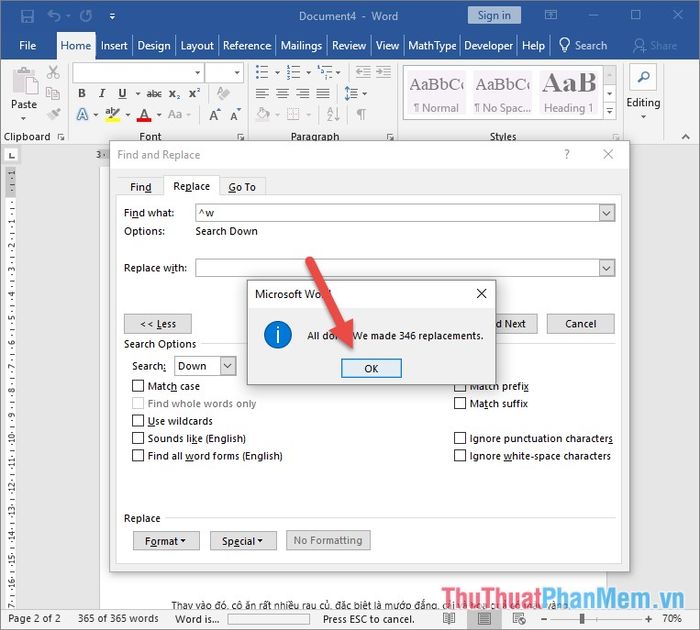Click the zoom slider in status bar
The height and width of the screenshot is (630, 700).
(x=582, y=619)
